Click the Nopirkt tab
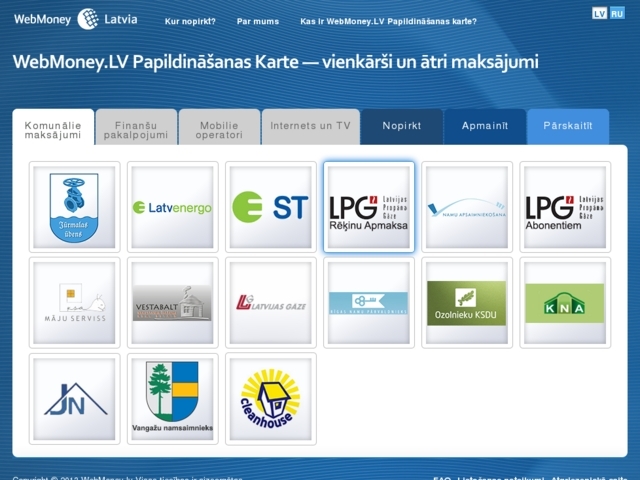The height and width of the screenshot is (480, 640). 402,127
